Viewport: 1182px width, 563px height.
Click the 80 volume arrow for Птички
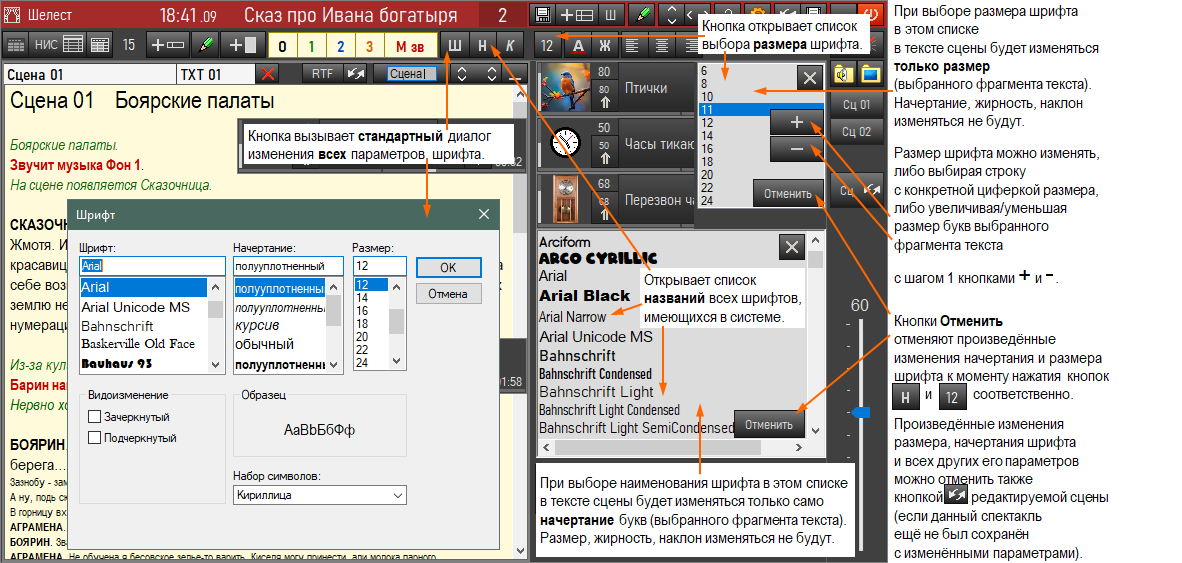603,95
